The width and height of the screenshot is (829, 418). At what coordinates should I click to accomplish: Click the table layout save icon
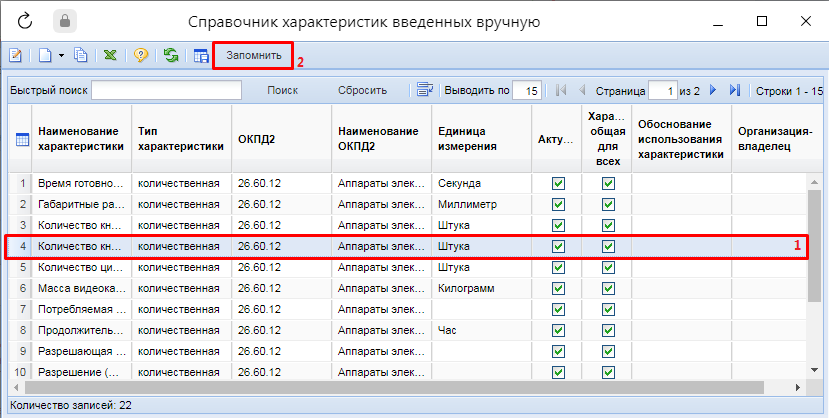click(x=200, y=56)
